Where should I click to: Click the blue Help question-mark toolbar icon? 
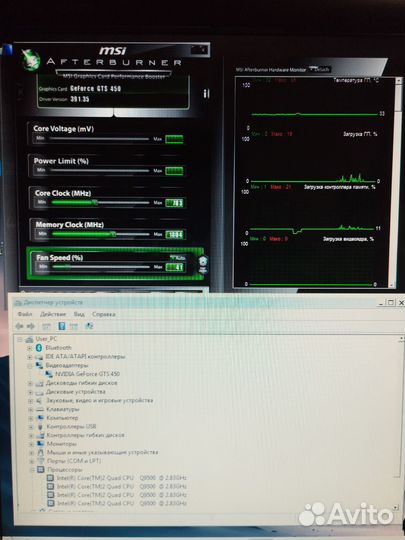(x=62, y=326)
